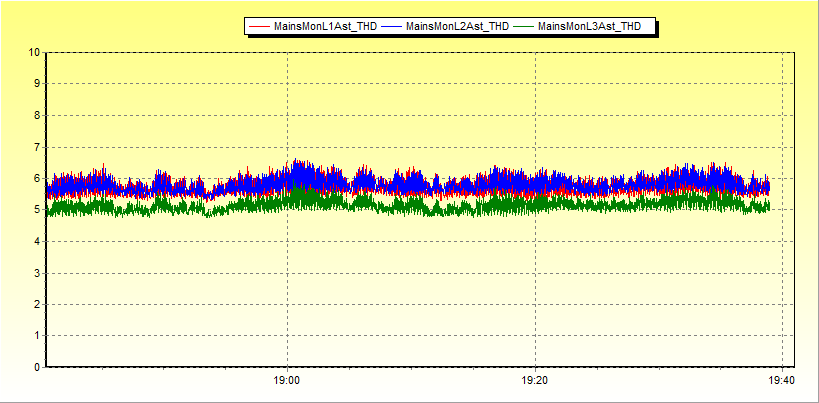Click the green line sample in the legend
The height and width of the screenshot is (403, 819).
524,27
